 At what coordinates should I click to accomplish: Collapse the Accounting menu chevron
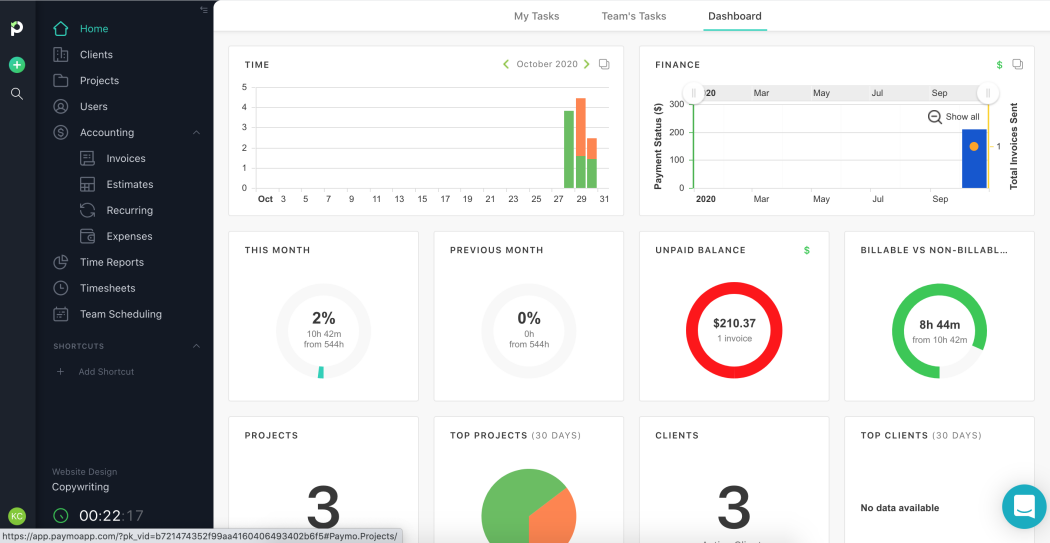point(196,132)
